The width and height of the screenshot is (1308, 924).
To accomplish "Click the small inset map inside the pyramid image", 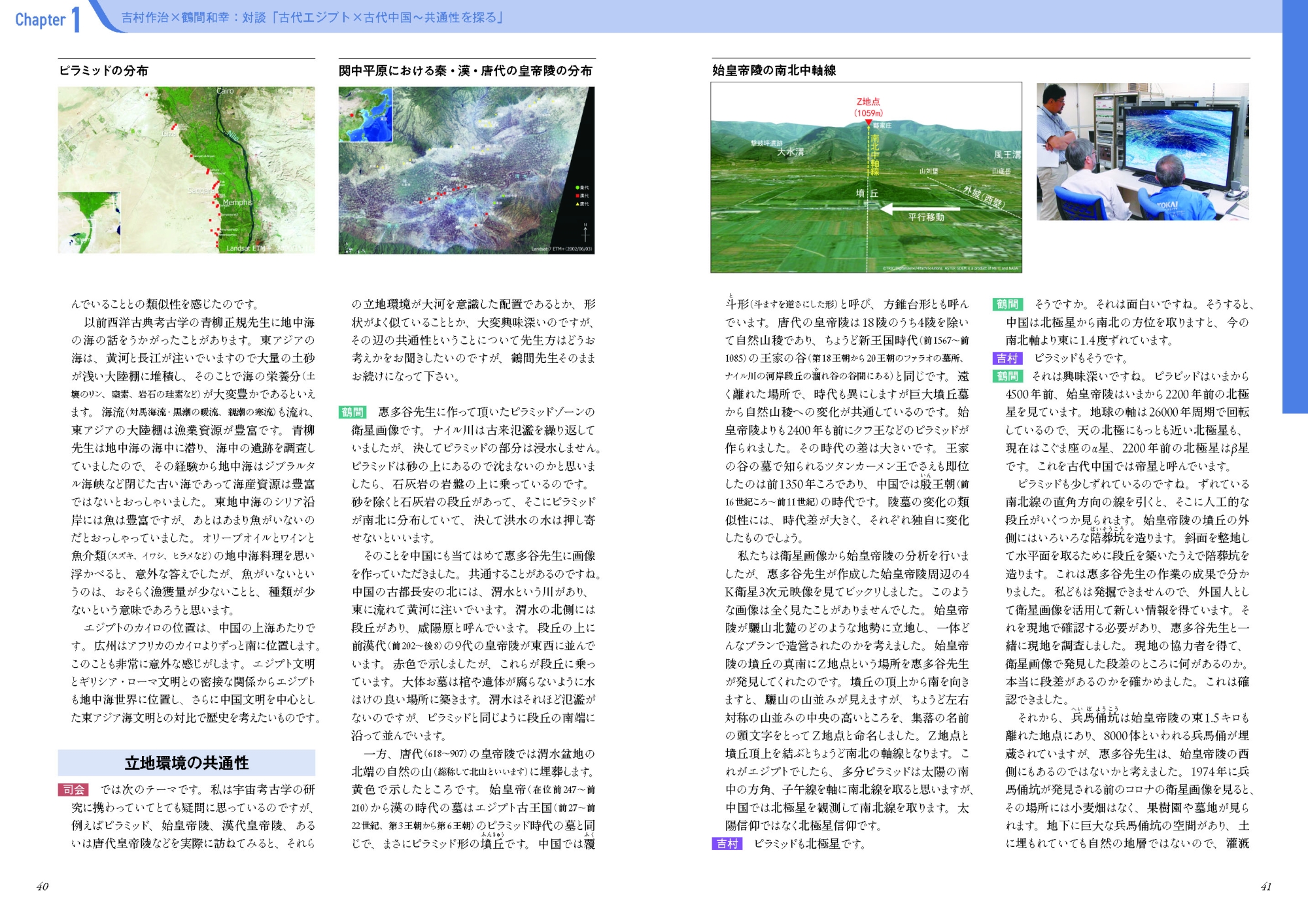I will coord(89,222).
